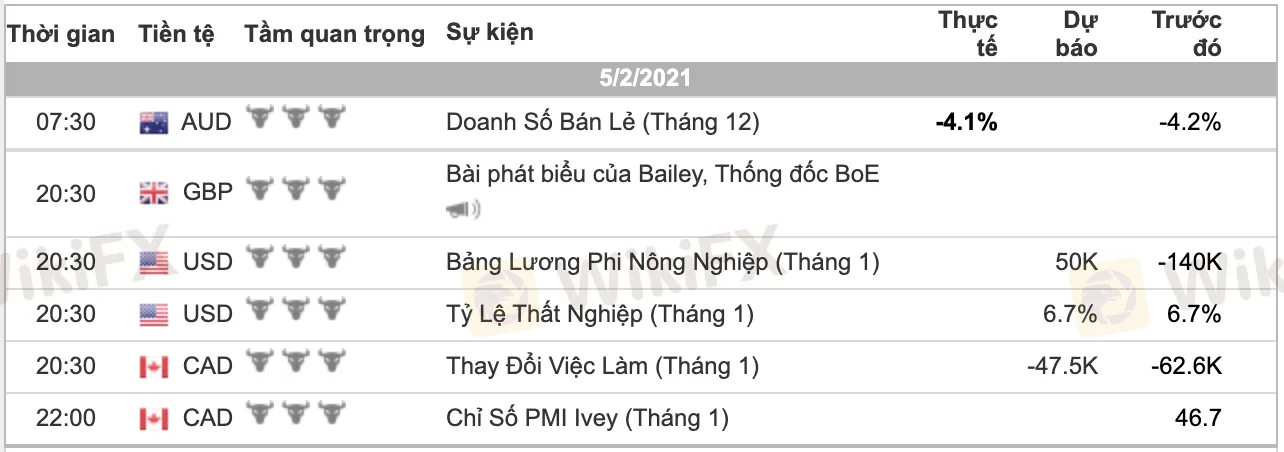Viewport: 1284px width, 452px height.
Task: Click the US flag in Nonfarm Payrolls row
Action: pyautogui.click(x=153, y=263)
